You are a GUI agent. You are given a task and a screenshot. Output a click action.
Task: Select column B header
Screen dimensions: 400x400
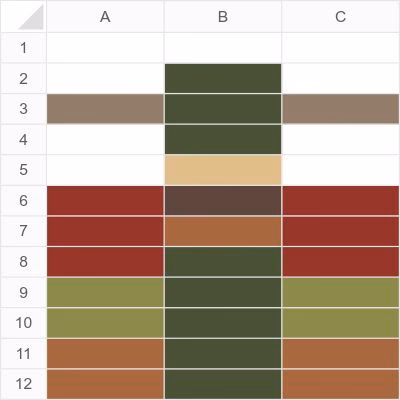coord(223,17)
